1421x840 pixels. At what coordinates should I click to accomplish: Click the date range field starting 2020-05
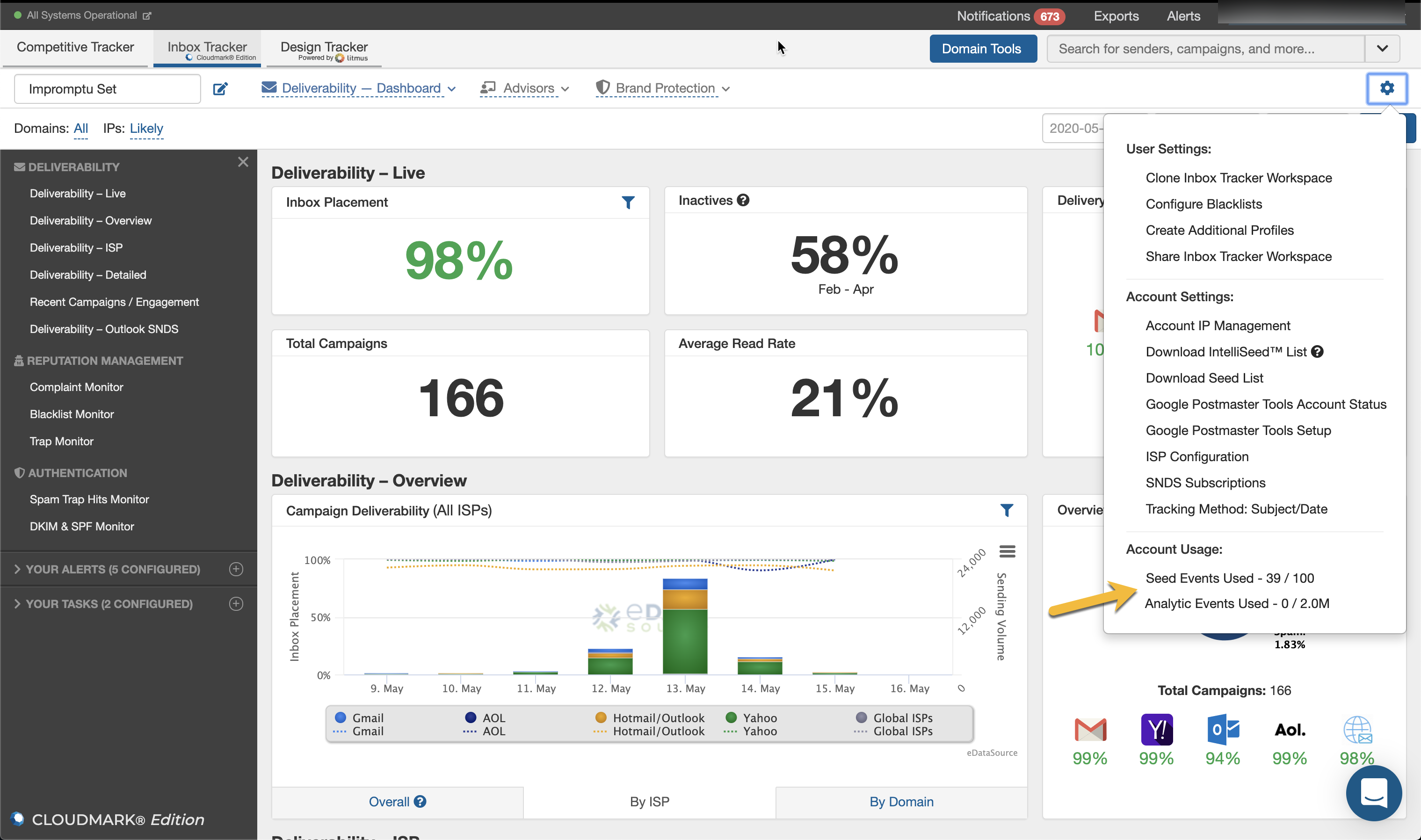click(1073, 129)
